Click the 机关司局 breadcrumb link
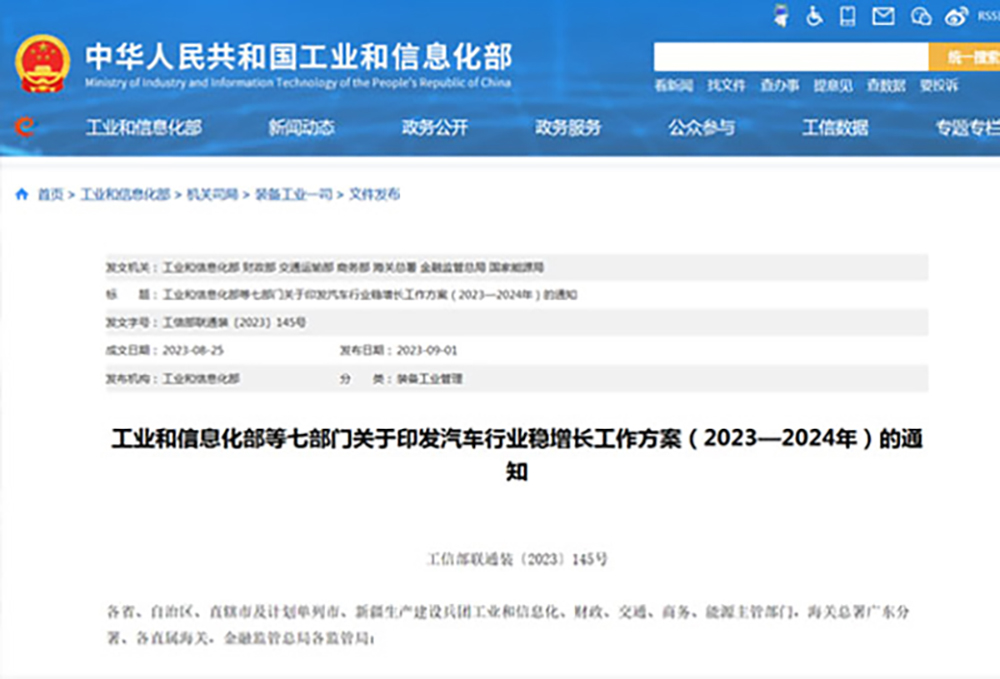This screenshot has height=679, width=1000. (212, 194)
